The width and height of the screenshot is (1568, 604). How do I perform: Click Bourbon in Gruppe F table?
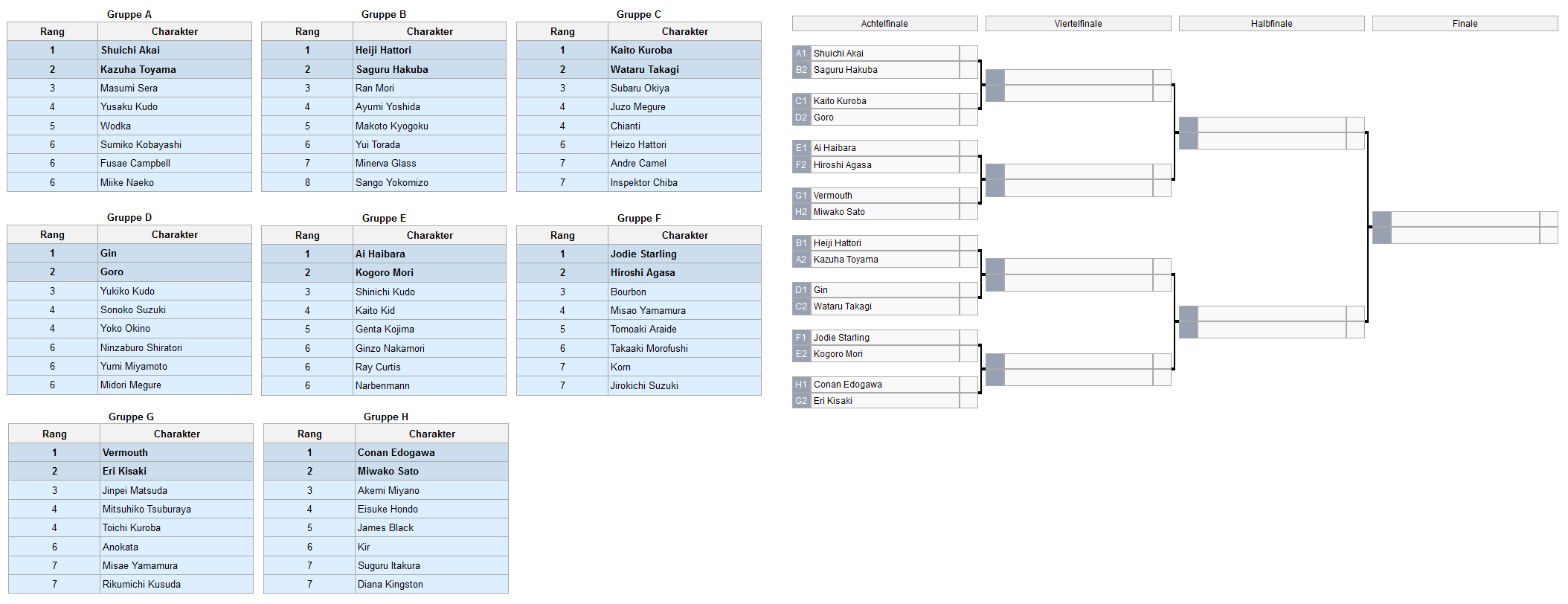pos(629,292)
